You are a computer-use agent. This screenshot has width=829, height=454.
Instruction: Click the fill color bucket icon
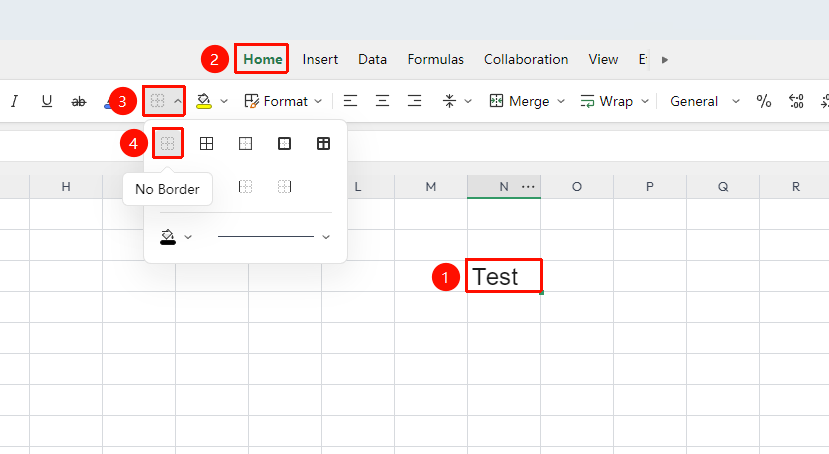[x=204, y=101]
